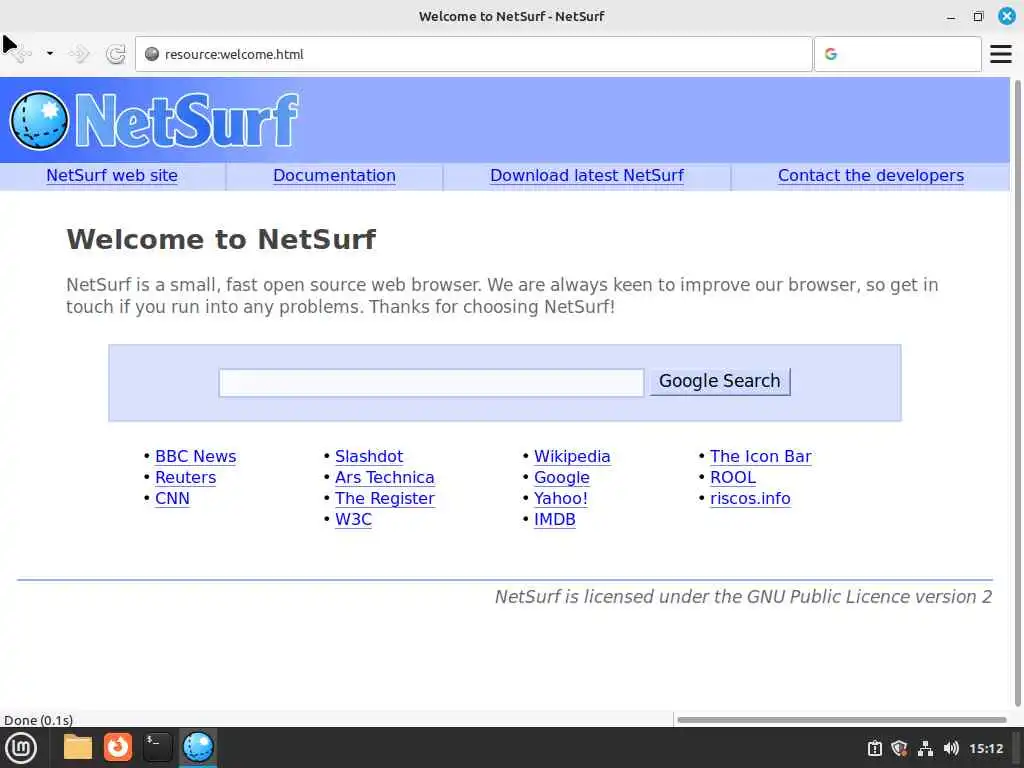Open the Ars Technica link
This screenshot has height=768, width=1024.
point(385,477)
